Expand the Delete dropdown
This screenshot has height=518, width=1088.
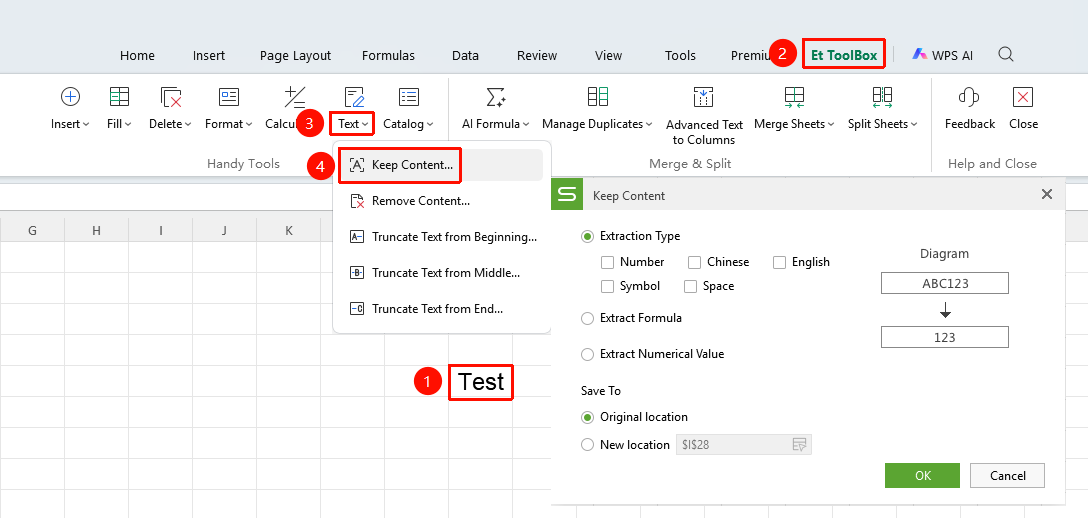[188, 125]
